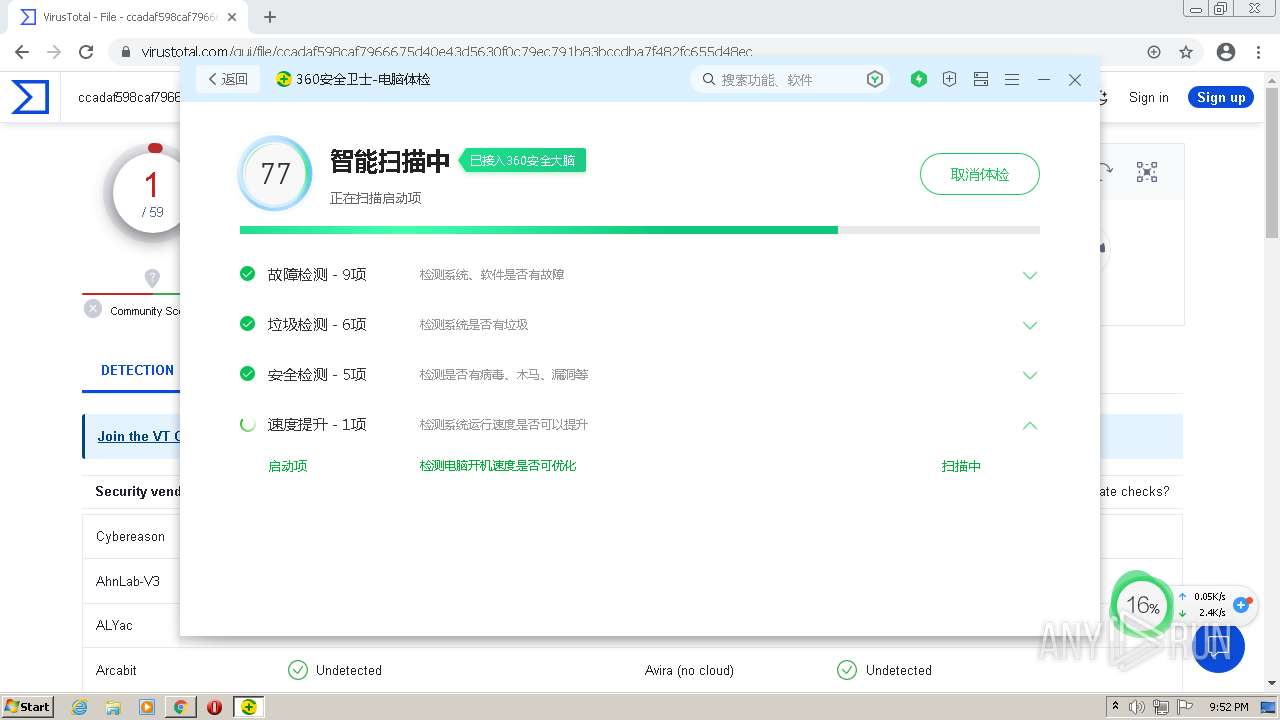Click the 垃圾检测 - 6项 row label
Image resolution: width=1280 pixels, height=720 pixels.
click(x=317, y=325)
